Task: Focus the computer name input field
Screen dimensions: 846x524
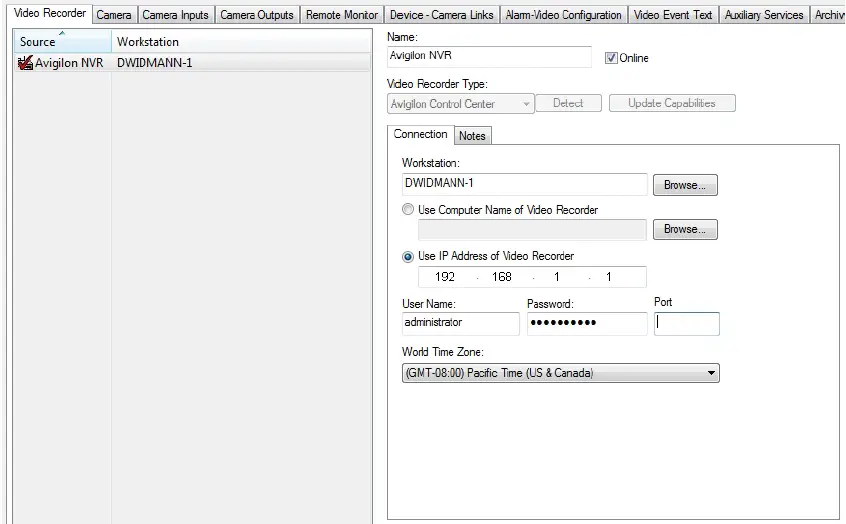Action: (532, 229)
